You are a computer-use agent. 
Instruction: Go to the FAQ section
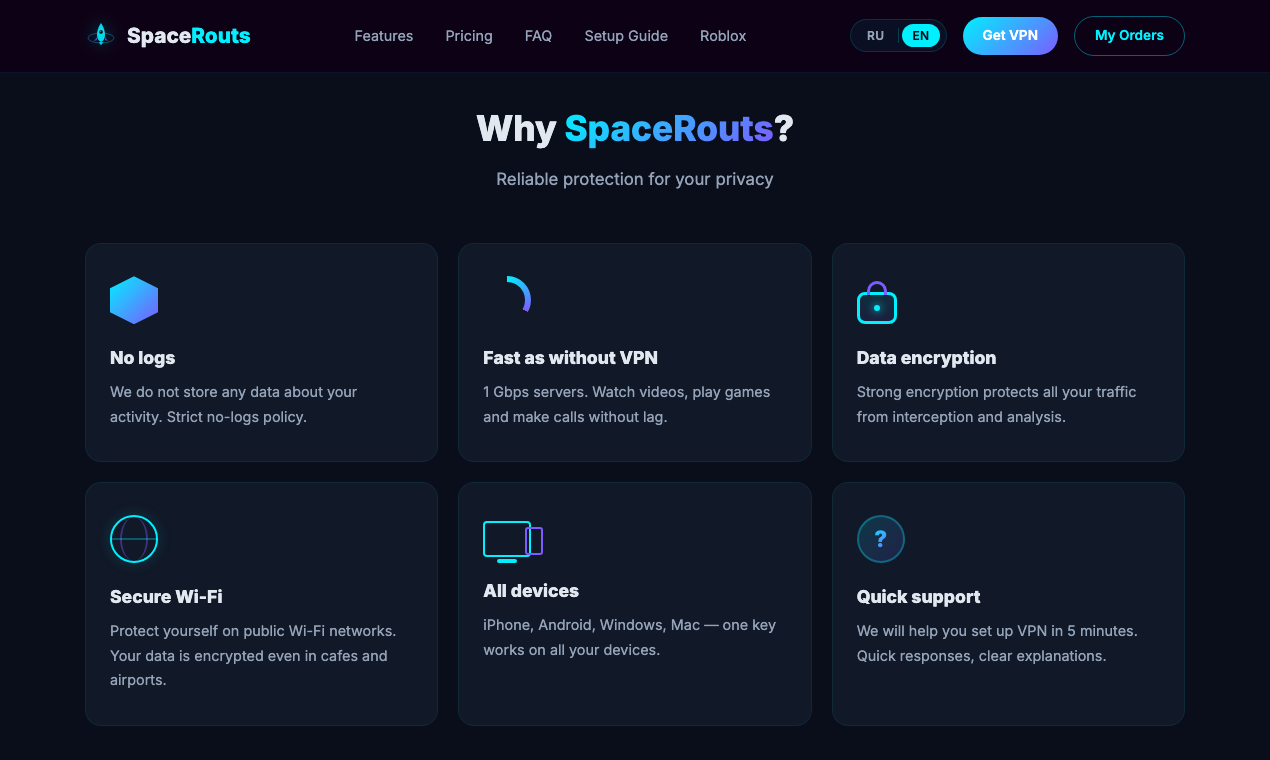point(538,36)
